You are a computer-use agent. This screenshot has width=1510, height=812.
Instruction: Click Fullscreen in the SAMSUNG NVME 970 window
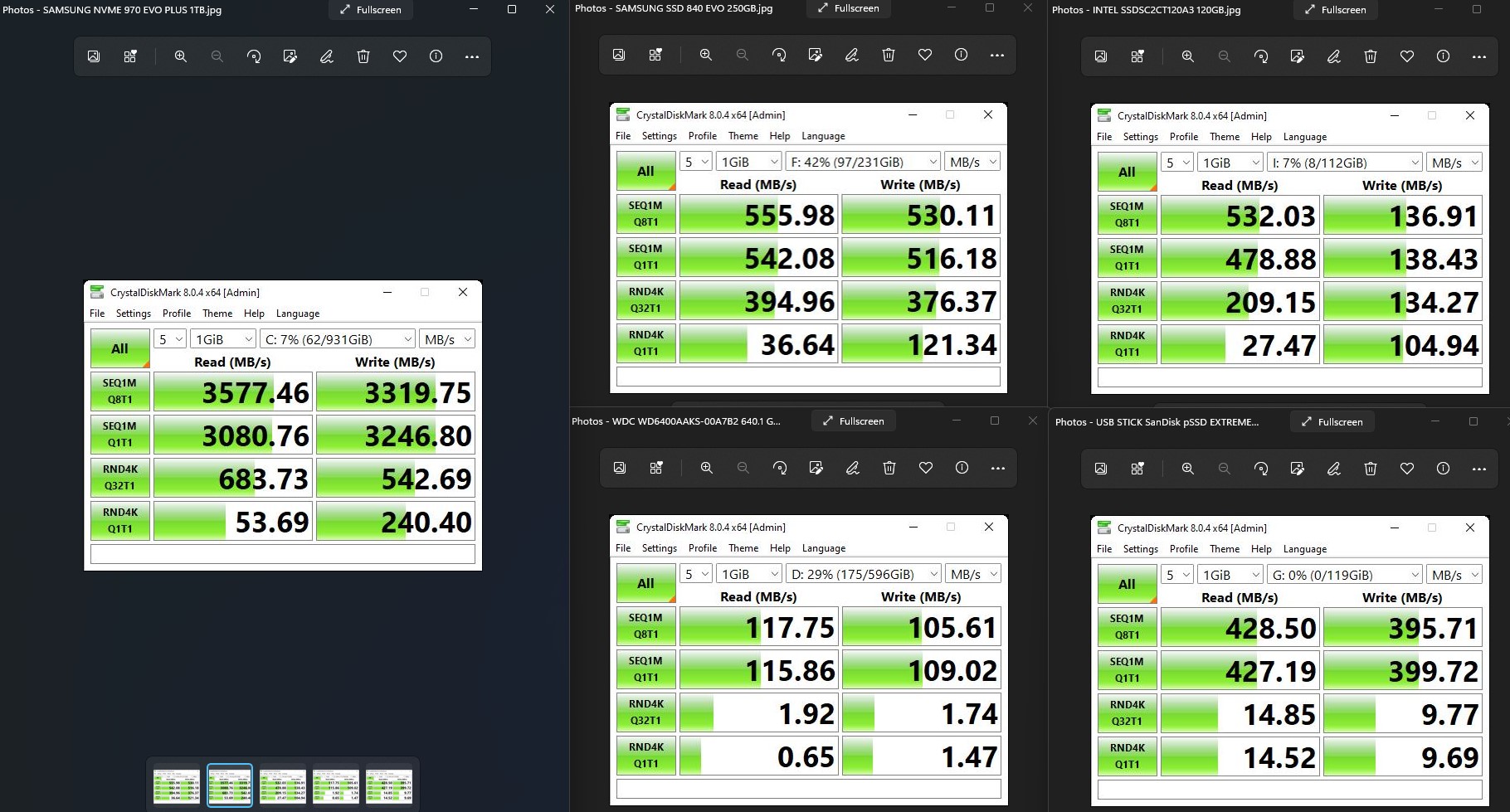tap(370, 10)
